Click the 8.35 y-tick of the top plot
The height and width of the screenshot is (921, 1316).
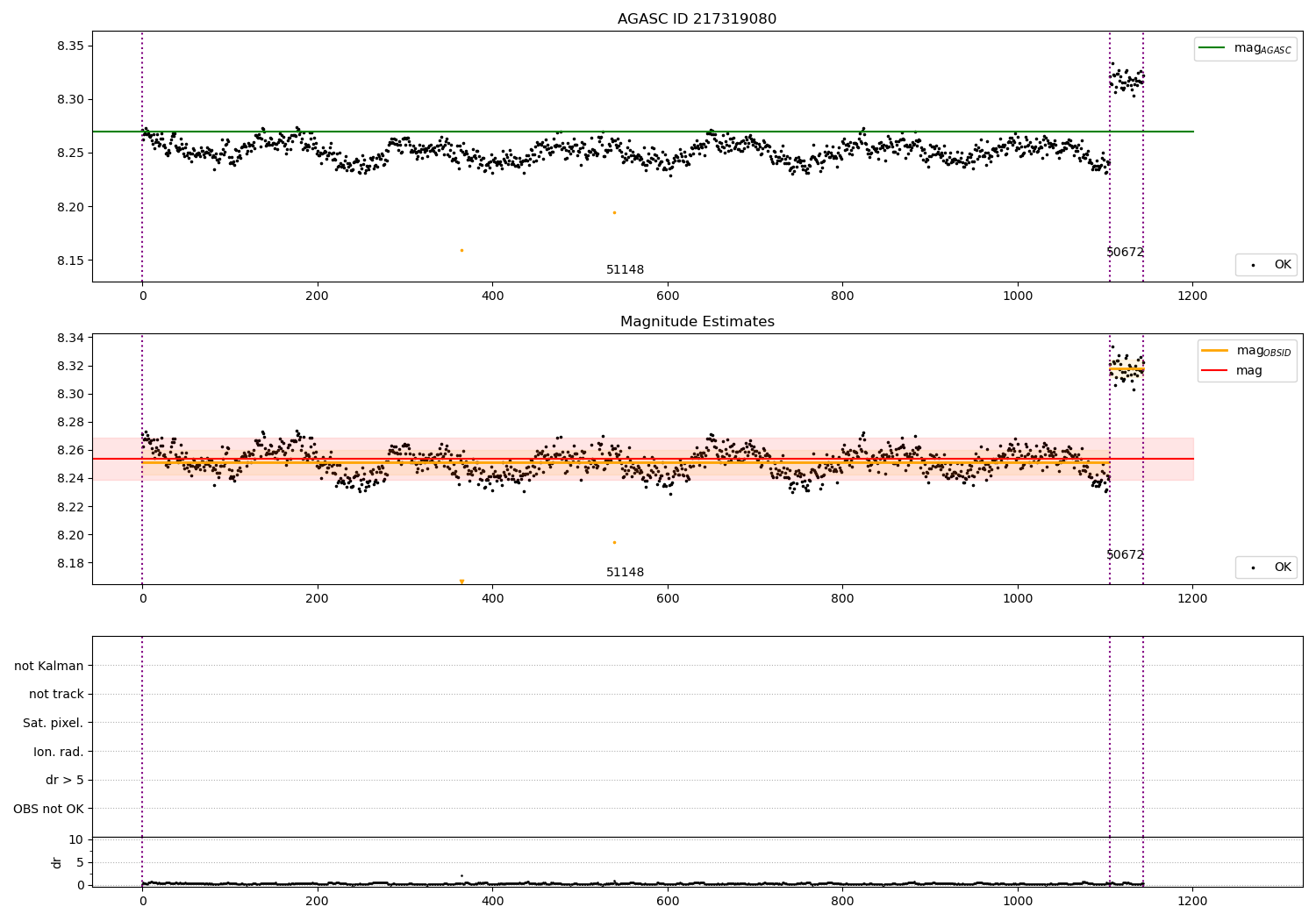(70, 46)
